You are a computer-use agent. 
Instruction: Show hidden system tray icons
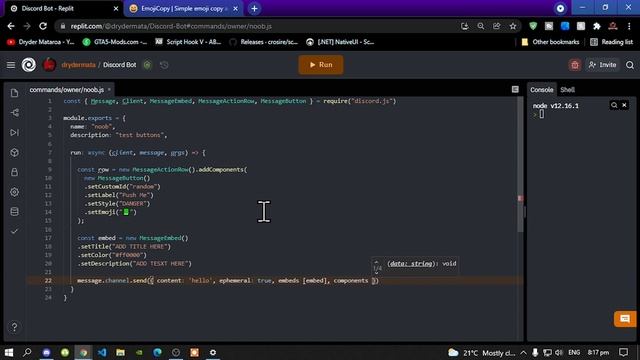tap(524, 352)
